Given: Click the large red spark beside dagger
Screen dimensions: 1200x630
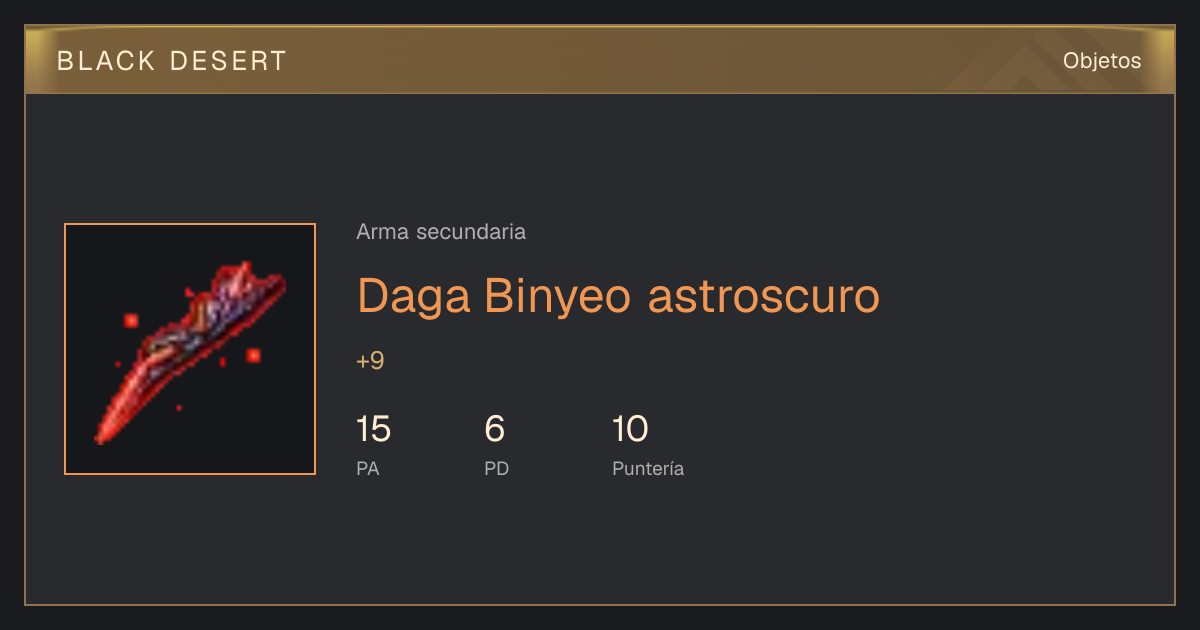Looking at the screenshot, I should [x=253, y=355].
